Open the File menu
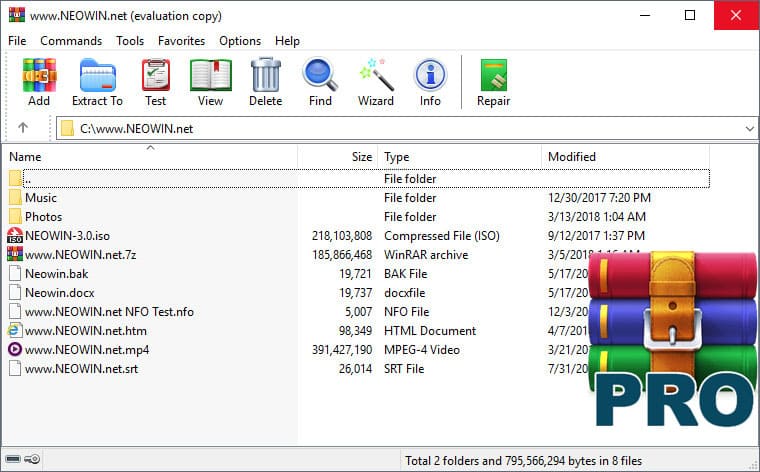Image resolution: width=760 pixels, height=472 pixels. coord(17,41)
